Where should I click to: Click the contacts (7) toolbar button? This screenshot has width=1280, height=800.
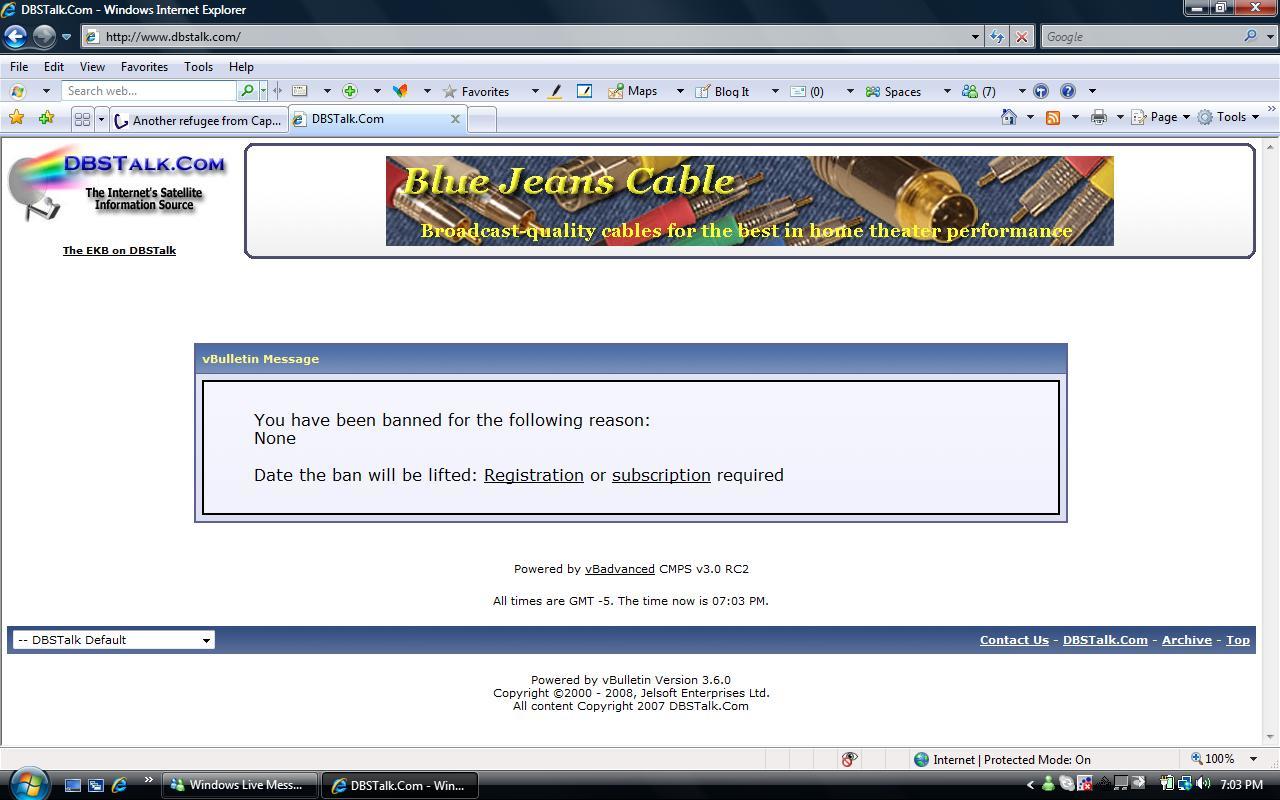point(979,91)
